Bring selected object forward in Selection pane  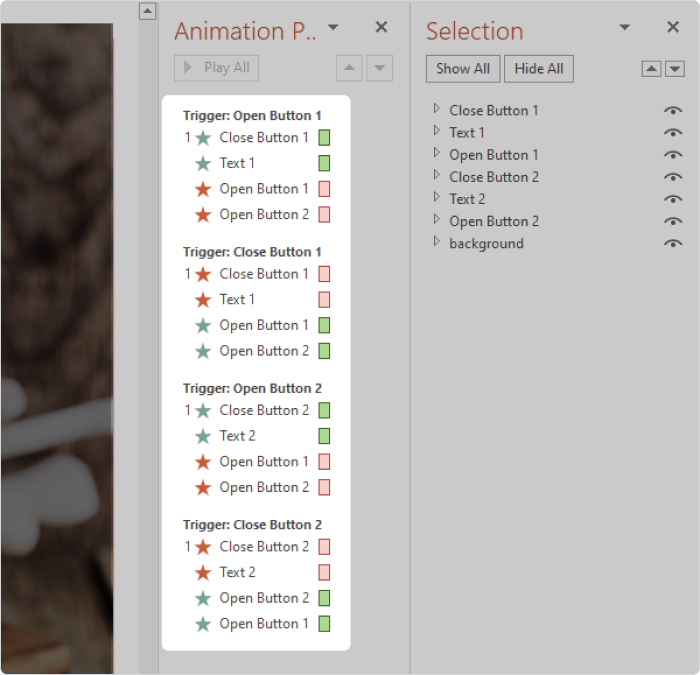pos(651,69)
